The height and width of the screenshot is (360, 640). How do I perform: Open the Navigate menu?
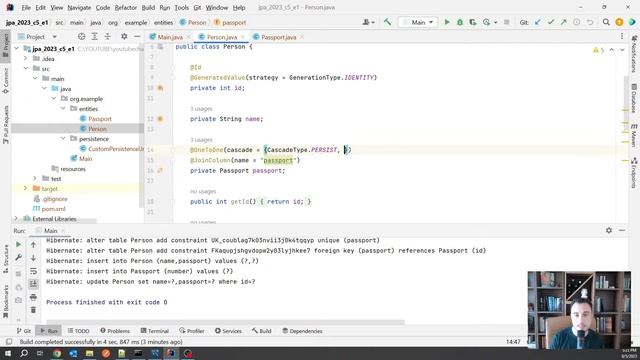coord(79,8)
